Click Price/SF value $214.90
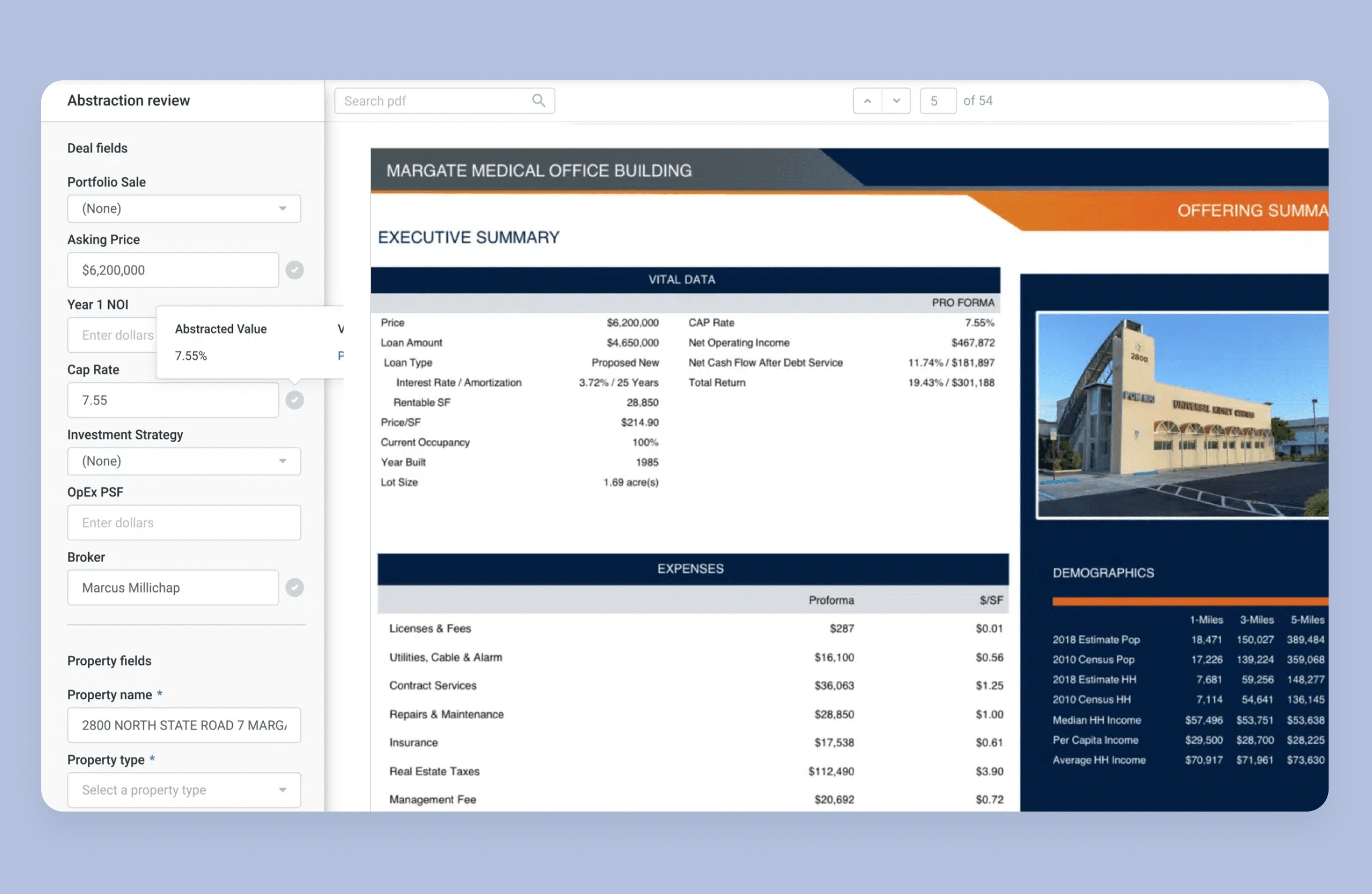 (x=639, y=422)
